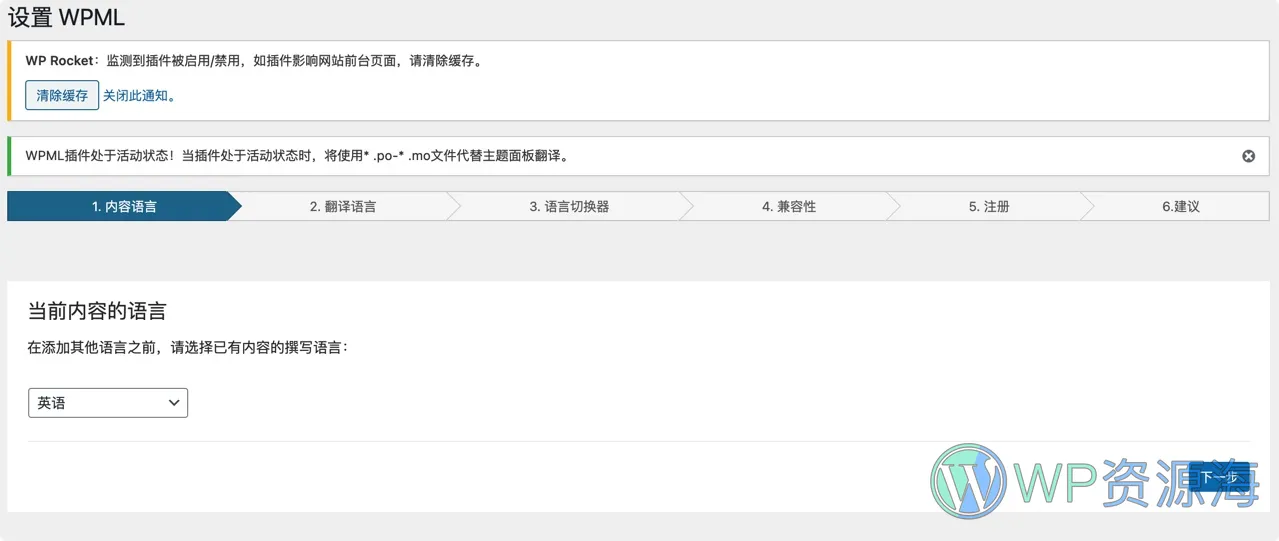Go to step 5. 注册
The image size is (1279, 541).
click(x=989, y=206)
